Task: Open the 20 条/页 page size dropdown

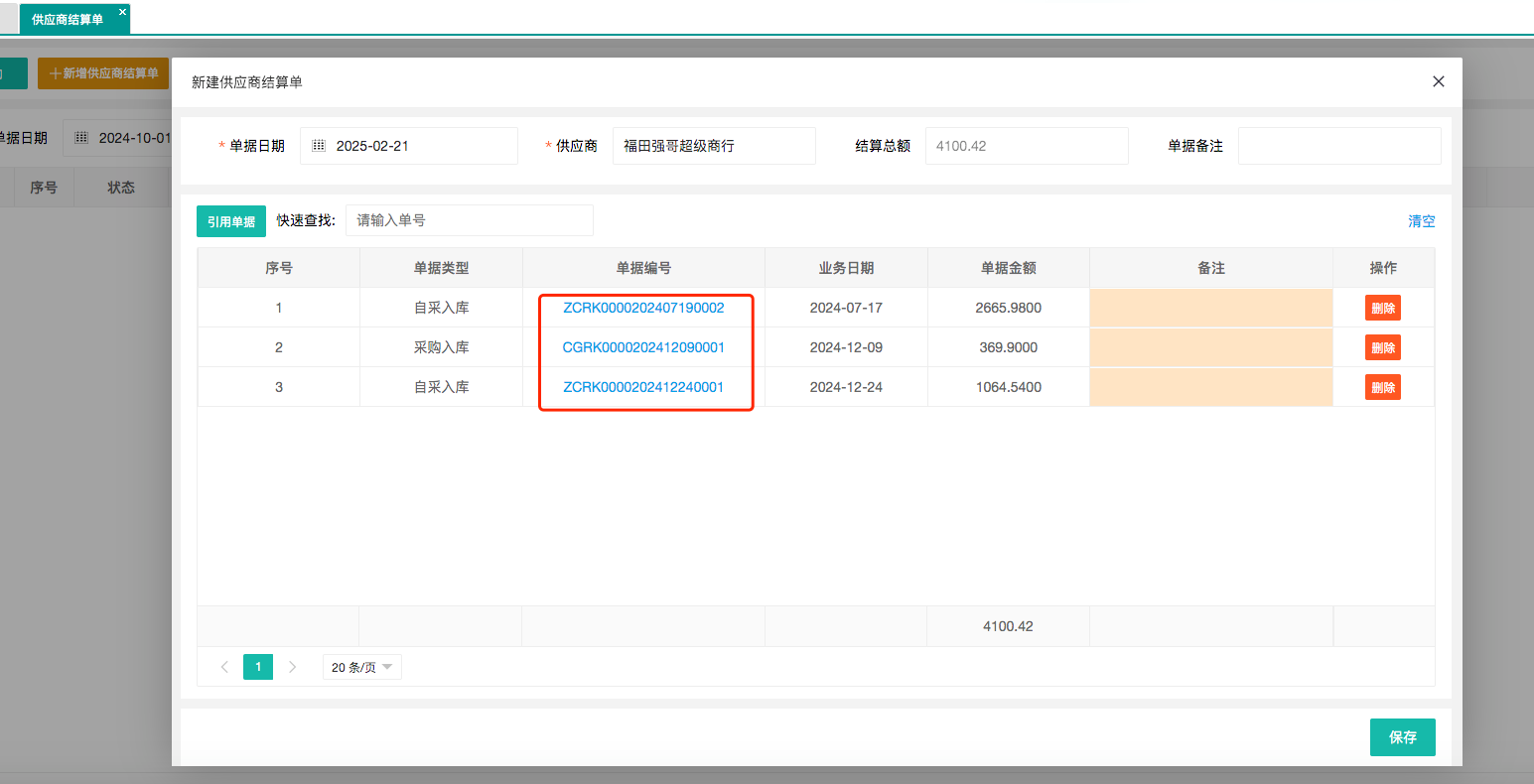Action: (361, 667)
